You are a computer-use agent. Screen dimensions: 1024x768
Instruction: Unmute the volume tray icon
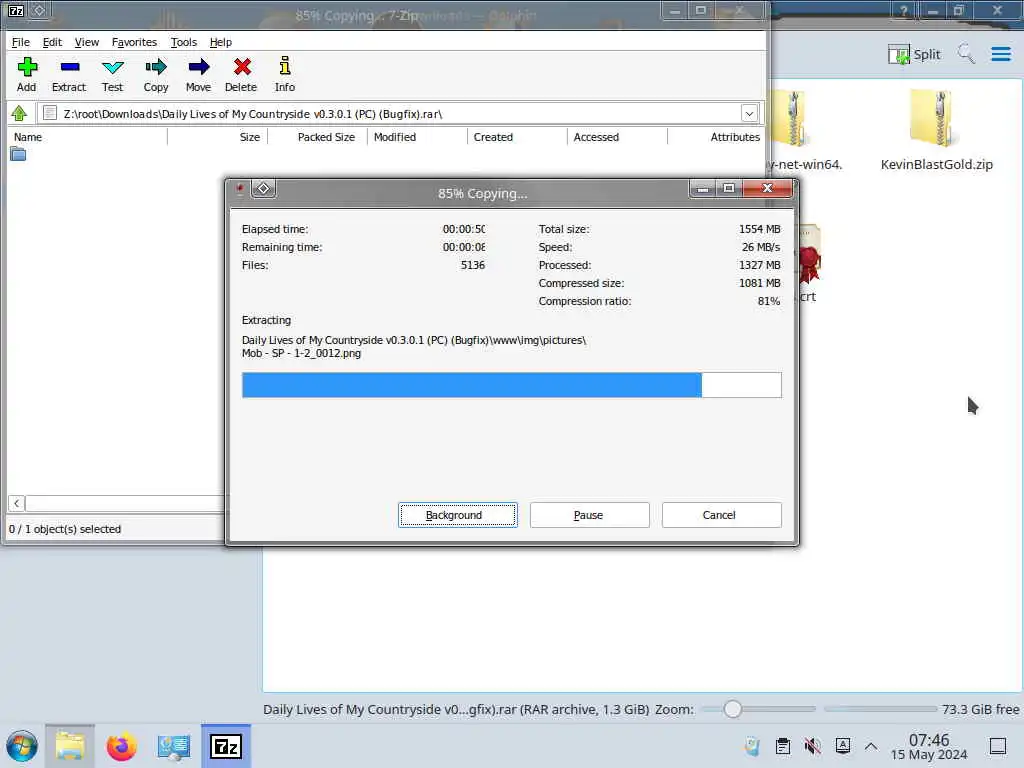click(813, 746)
